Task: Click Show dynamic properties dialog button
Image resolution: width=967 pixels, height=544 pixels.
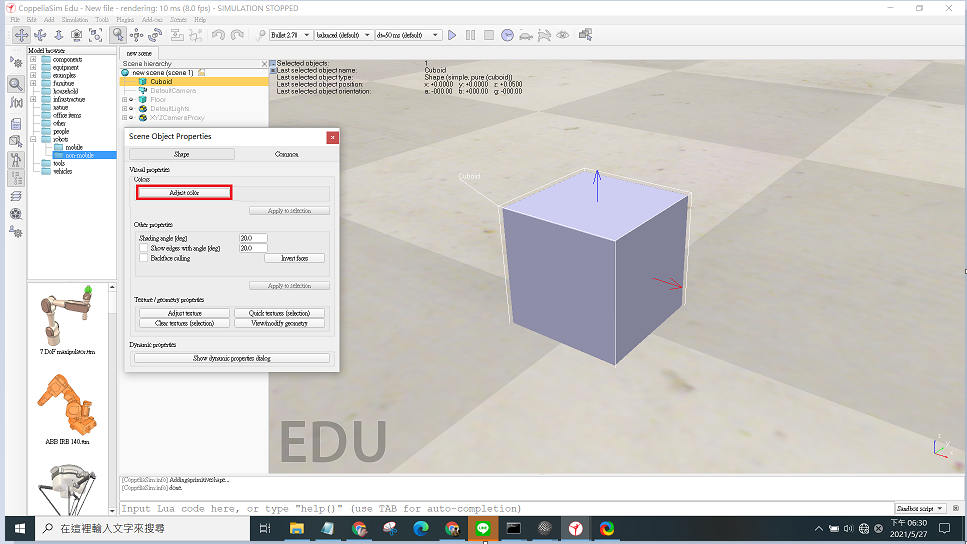Action: click(232, 358)
